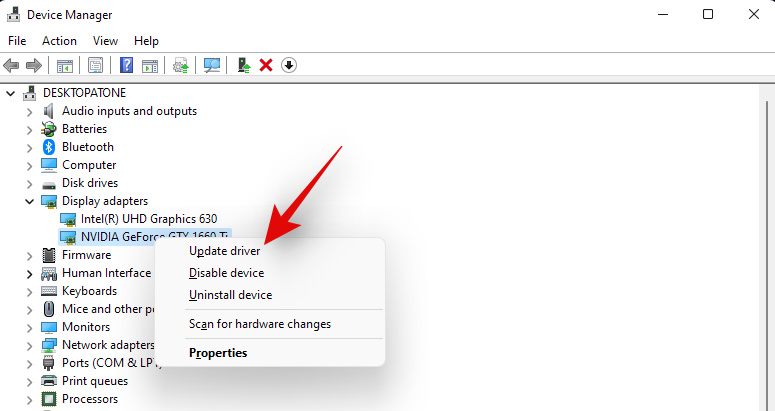
Task: Choose Scan for hardware changes in context menu
Action: [270, 324]
